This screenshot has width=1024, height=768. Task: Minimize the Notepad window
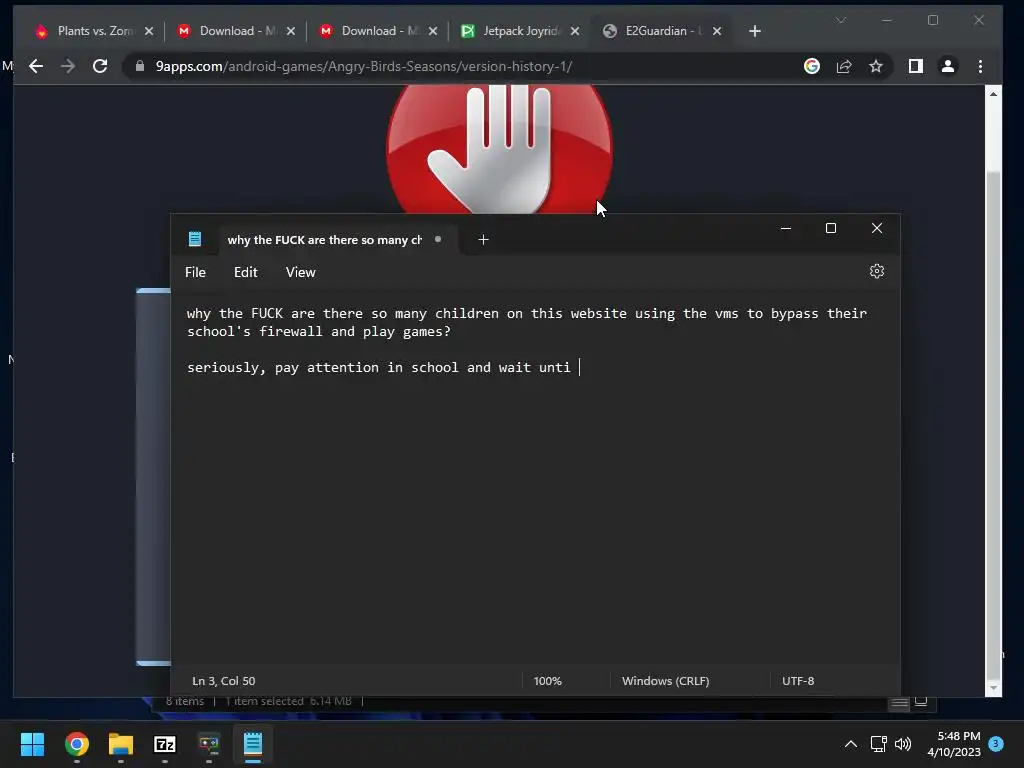coord(786,228)
